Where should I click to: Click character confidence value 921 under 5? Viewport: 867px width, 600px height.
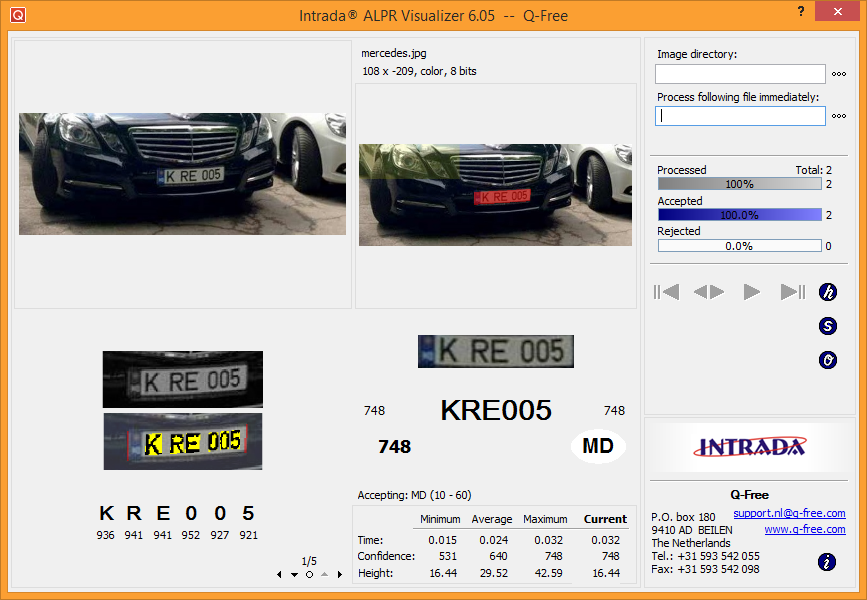point(248,535)
